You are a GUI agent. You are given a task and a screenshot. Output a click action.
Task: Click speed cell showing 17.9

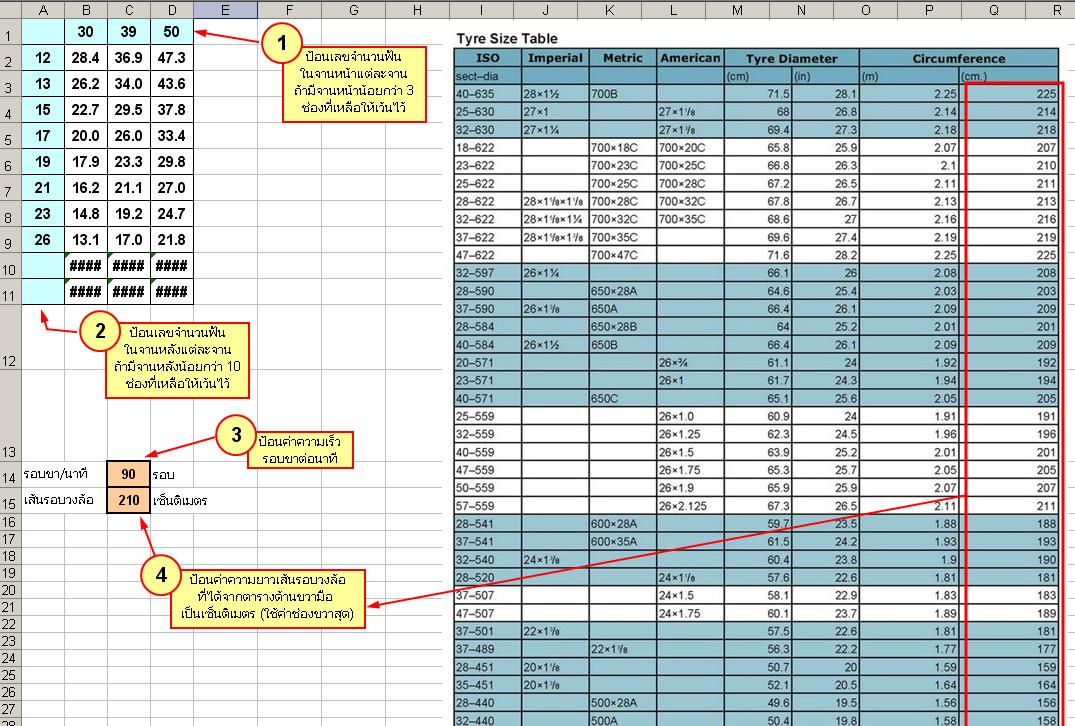(x=86, y=162)
